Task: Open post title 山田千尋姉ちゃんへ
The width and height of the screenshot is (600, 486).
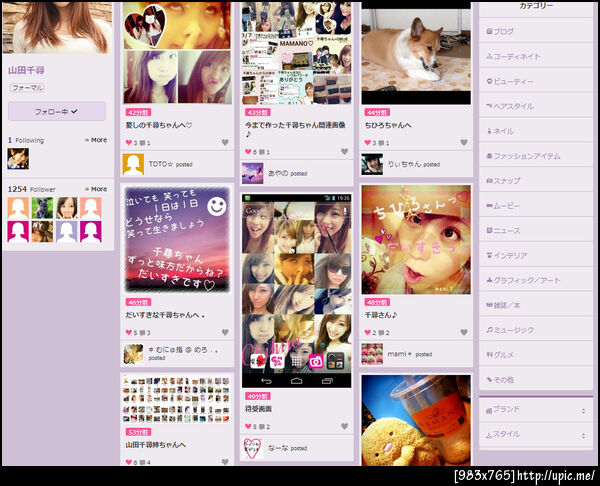Action: coord(156,445)
